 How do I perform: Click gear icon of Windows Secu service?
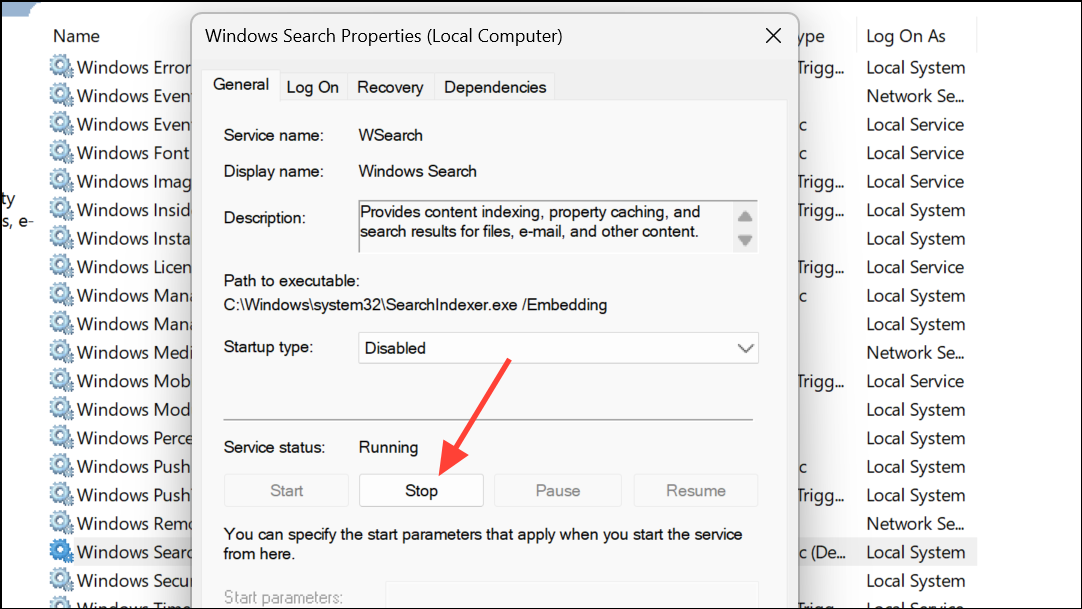pyautogui.click(x=61, y=580)
